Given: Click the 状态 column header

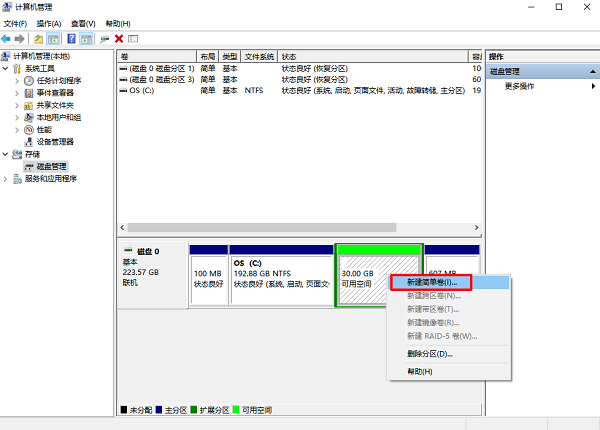Looking at the screenshot, I should [x=373, y=57].
